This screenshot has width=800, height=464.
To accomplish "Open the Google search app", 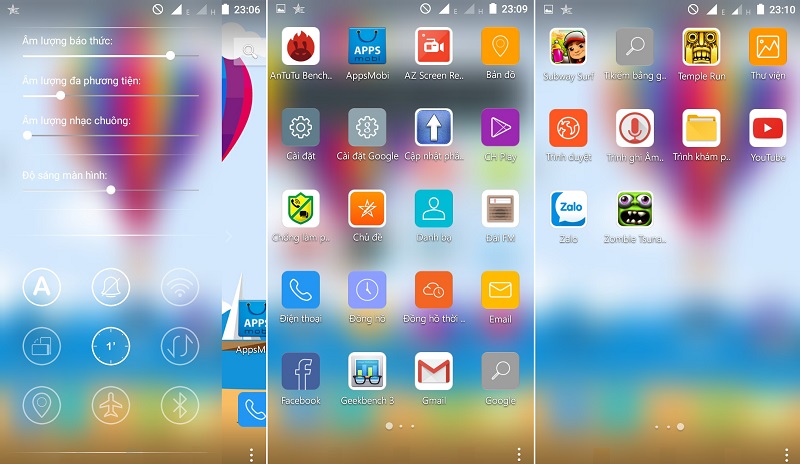I will (x=500, y=371).
